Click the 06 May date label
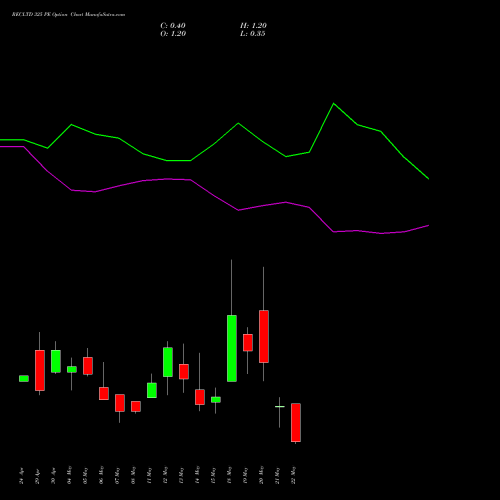500x500 pixels. click(101, 475)
